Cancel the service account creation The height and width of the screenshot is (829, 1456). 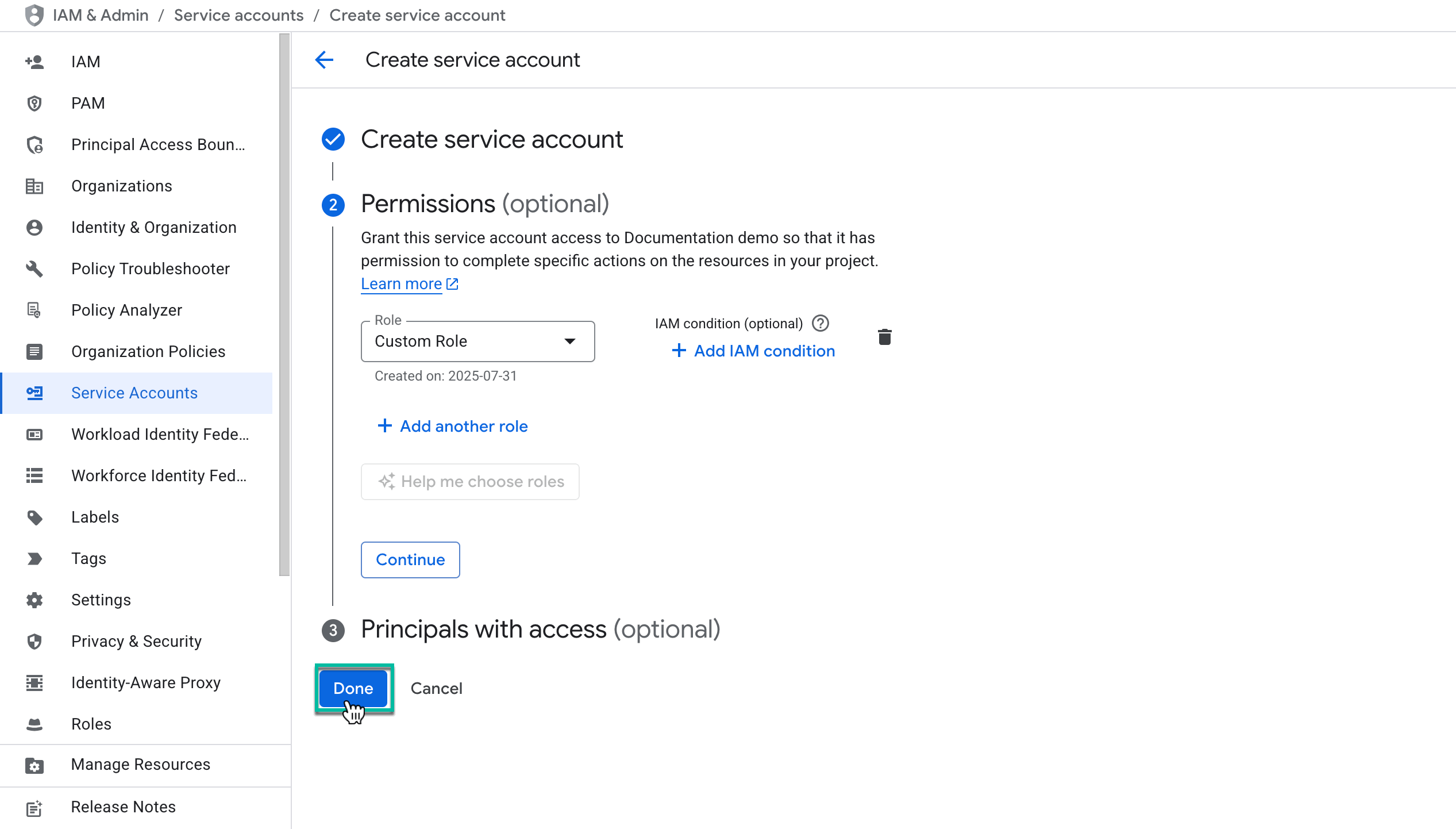[436, 688]
